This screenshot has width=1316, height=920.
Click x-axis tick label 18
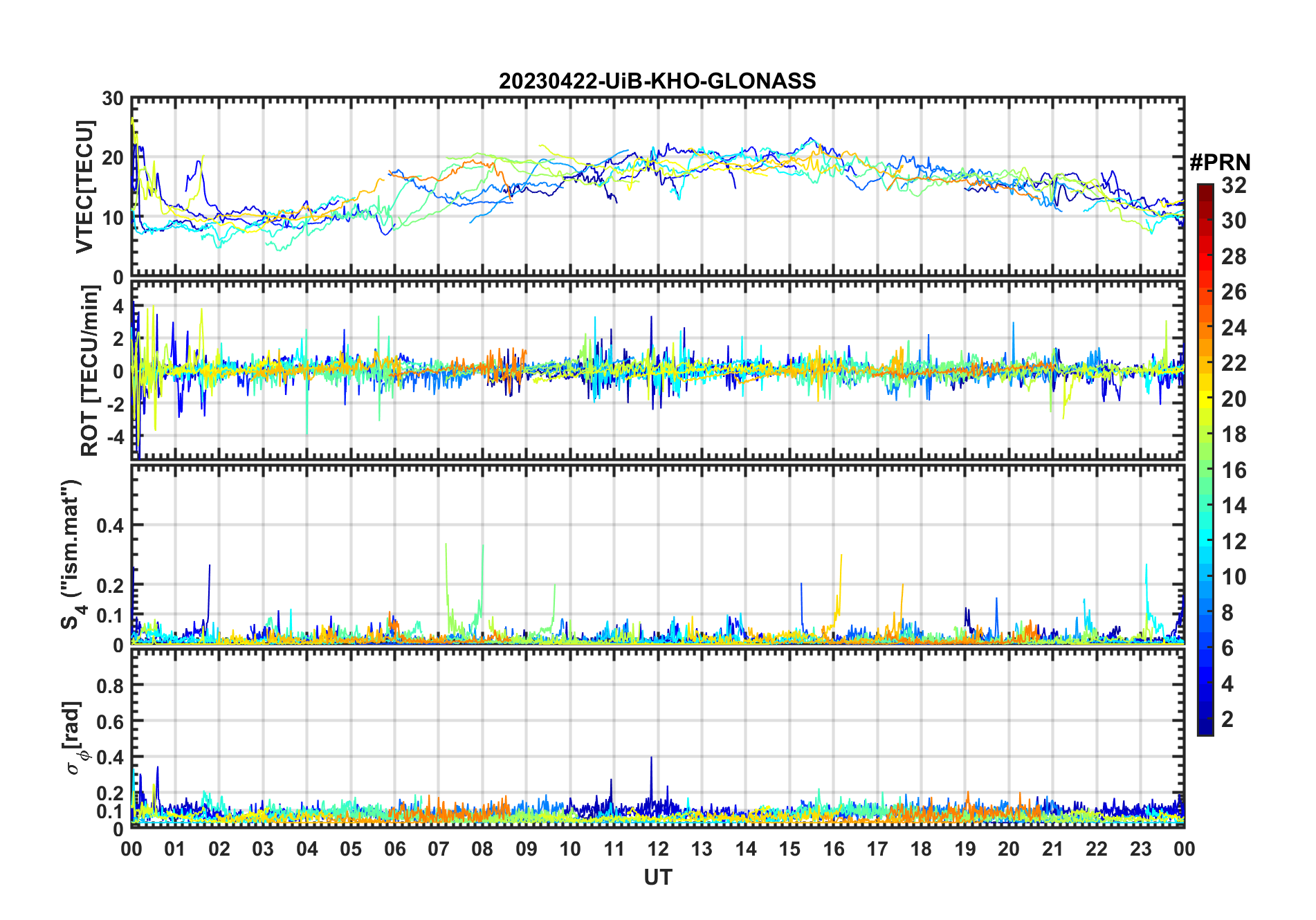tap(921, 849)
